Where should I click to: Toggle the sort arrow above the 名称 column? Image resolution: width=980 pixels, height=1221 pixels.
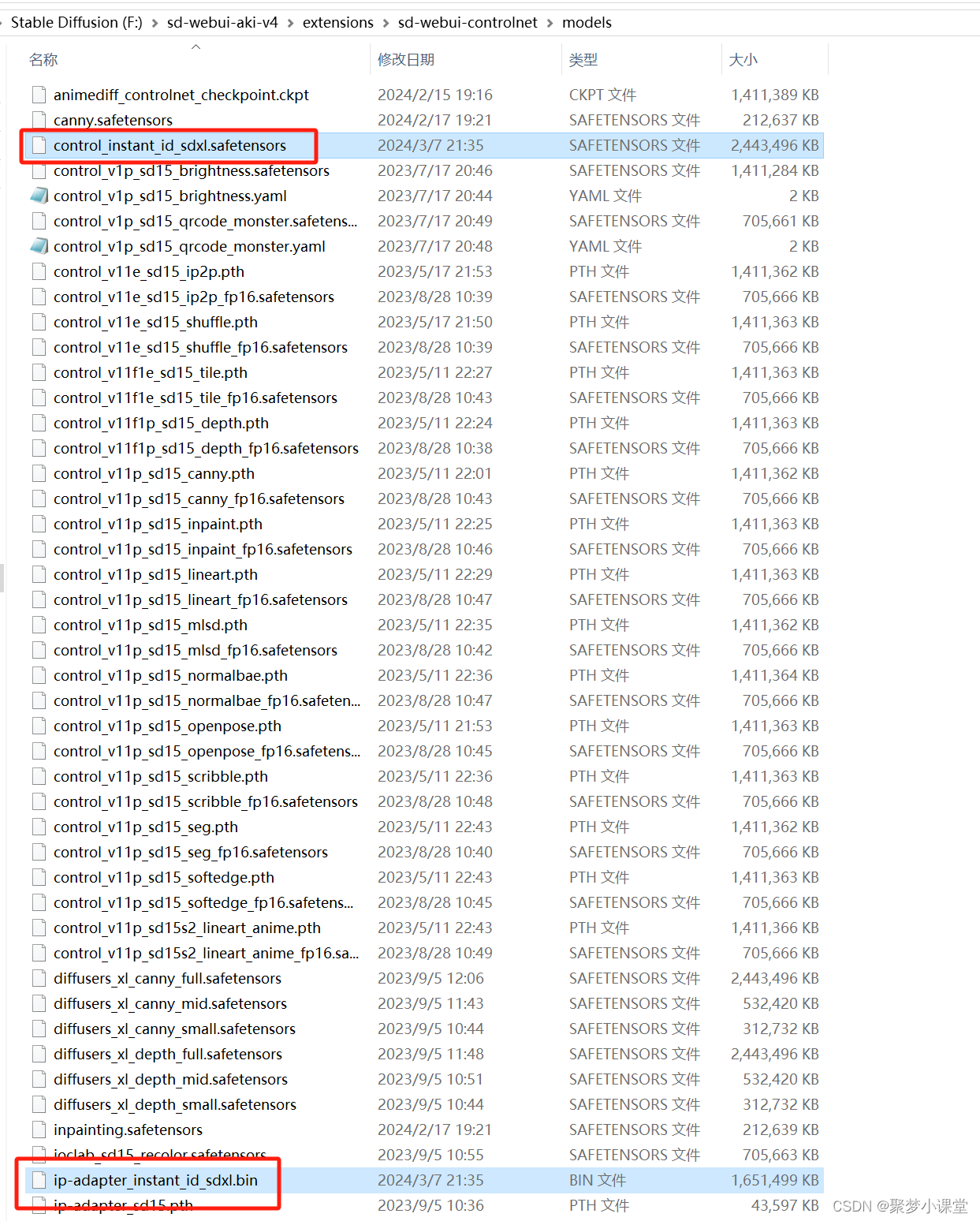[x=196, y=47]
